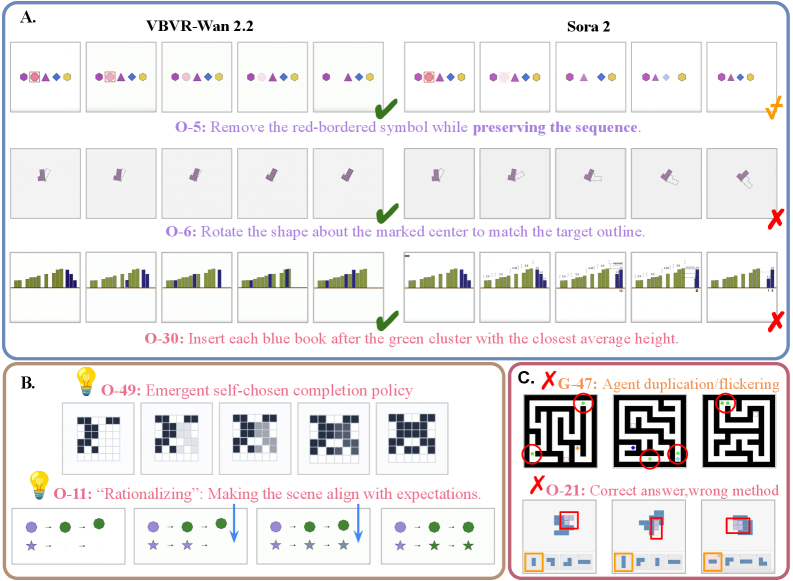Click the O-6 rotate the shape caption
The image size is (793, 581).
pyautogui.click(x=406, y=232)
